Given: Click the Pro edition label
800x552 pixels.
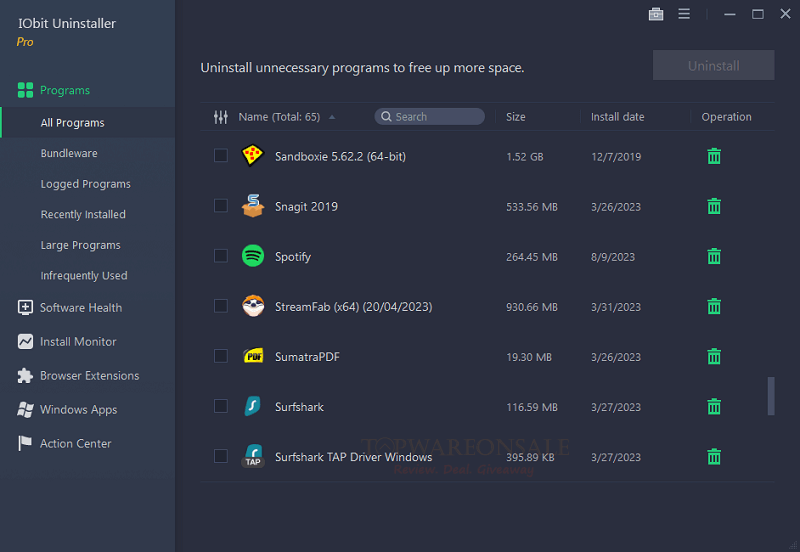Looking at the screenshot, I should (24, 42).
